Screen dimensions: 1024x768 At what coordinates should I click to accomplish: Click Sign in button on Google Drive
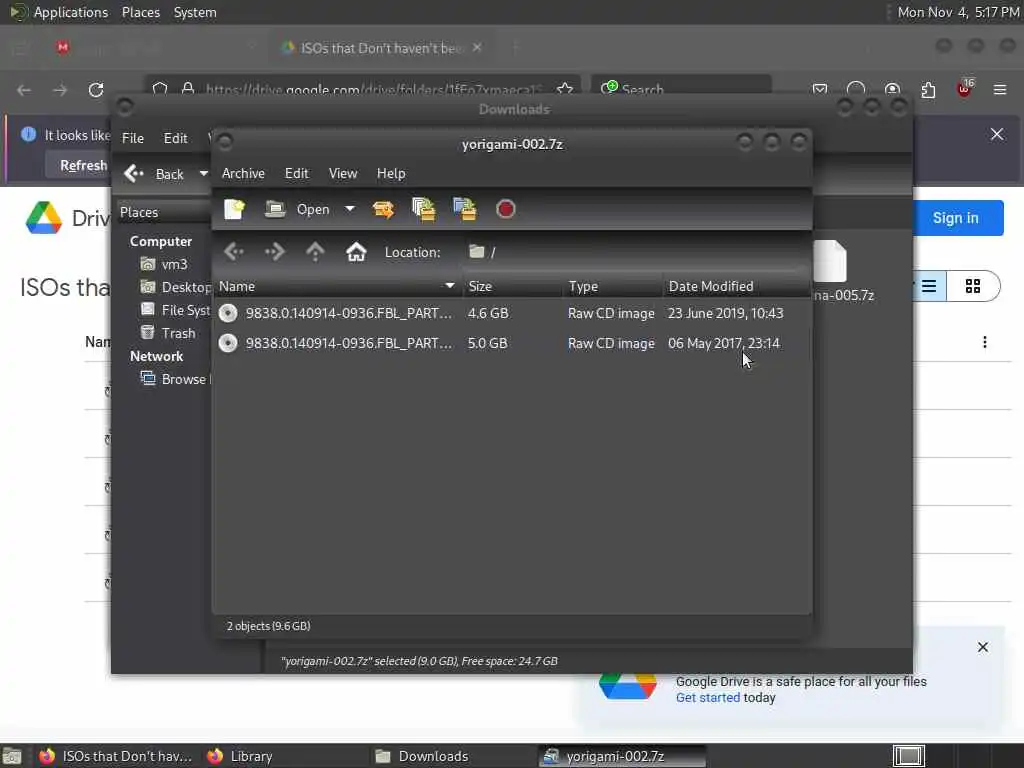[955, 218]
